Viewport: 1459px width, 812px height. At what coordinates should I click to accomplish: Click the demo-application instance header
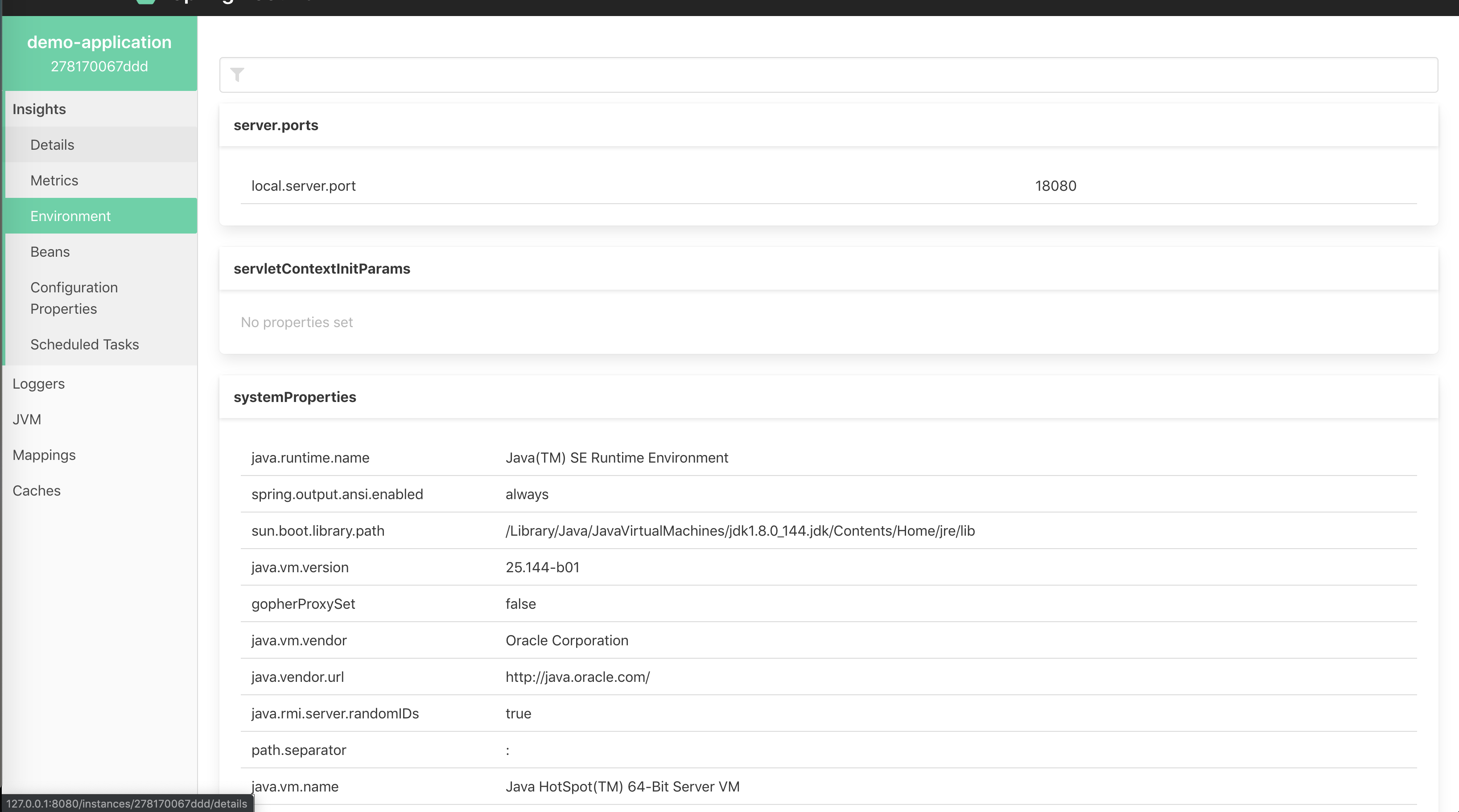(99, 42)
